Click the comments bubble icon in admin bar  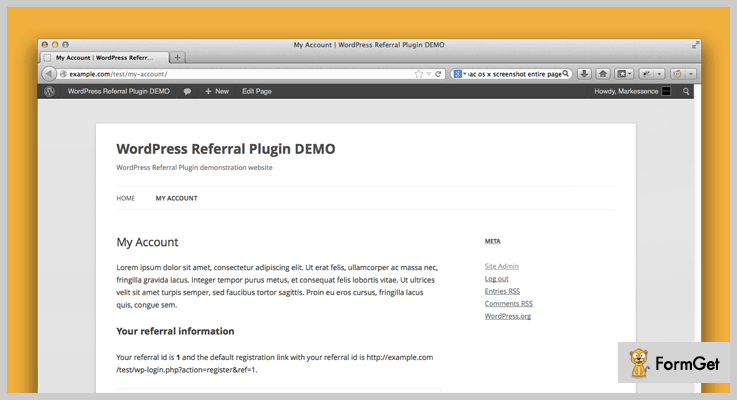coord(187,91)
